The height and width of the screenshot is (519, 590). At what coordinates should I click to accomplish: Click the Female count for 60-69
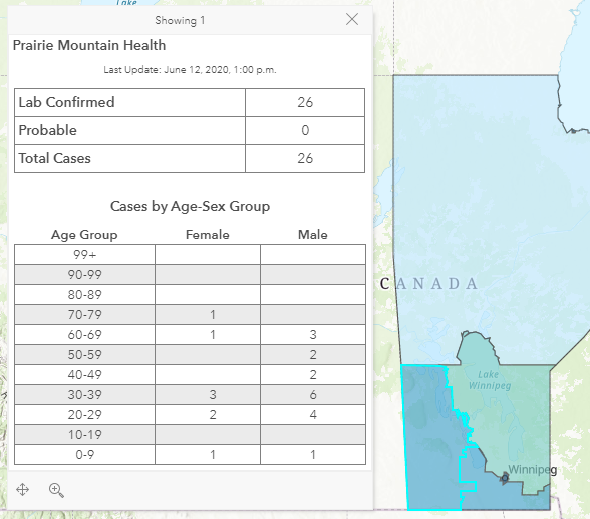pyautogui.click(x=213, y=335)
